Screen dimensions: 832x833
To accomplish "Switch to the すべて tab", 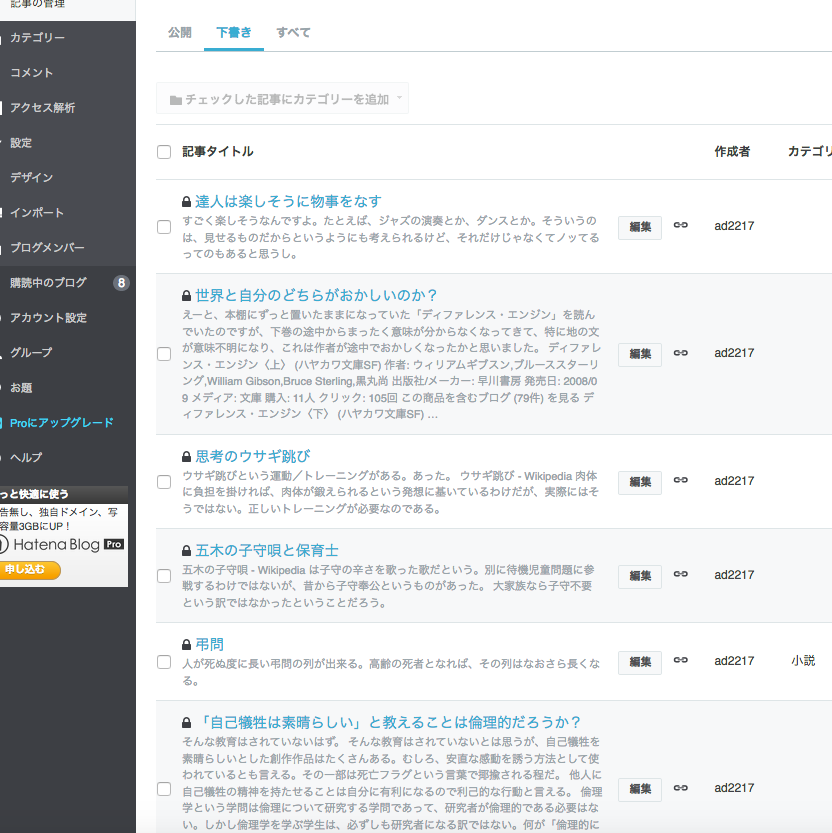I will click(x=293, y=32).
